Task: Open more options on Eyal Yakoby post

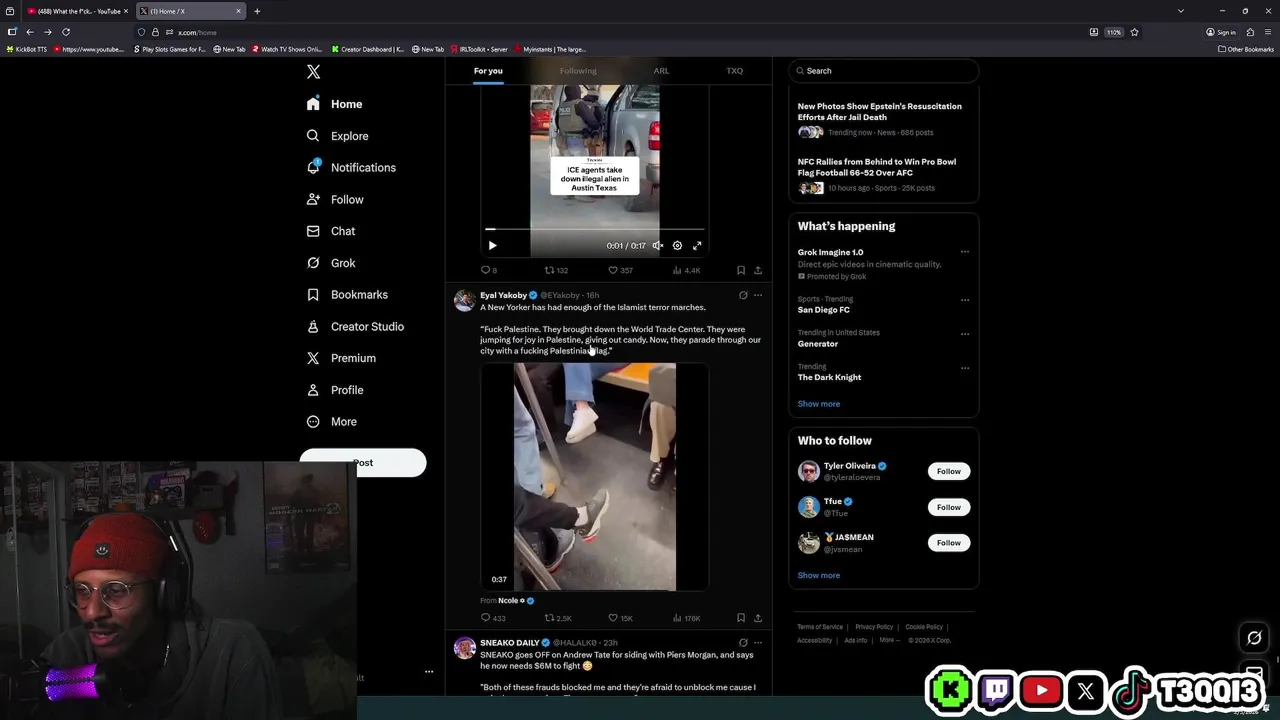Action: pyautogui.click(x=758, y=295)
